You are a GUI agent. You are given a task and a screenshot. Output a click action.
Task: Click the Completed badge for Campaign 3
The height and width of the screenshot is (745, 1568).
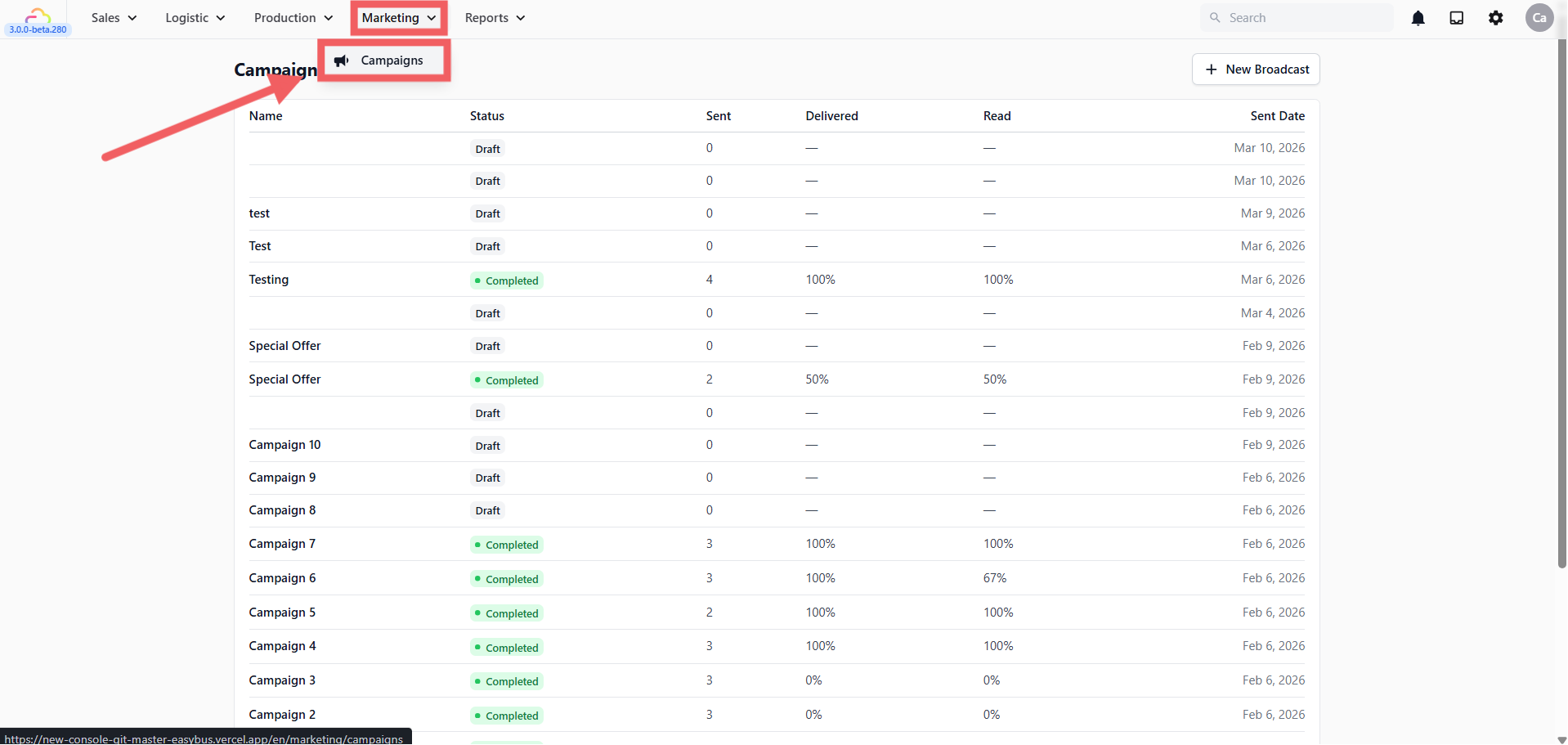point(507,681)
